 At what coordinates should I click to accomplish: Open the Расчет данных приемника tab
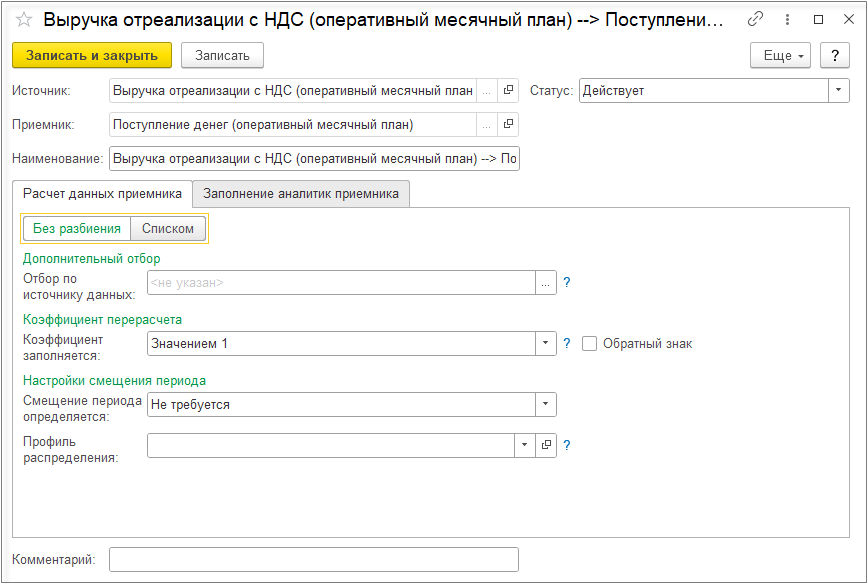(102, 194)
